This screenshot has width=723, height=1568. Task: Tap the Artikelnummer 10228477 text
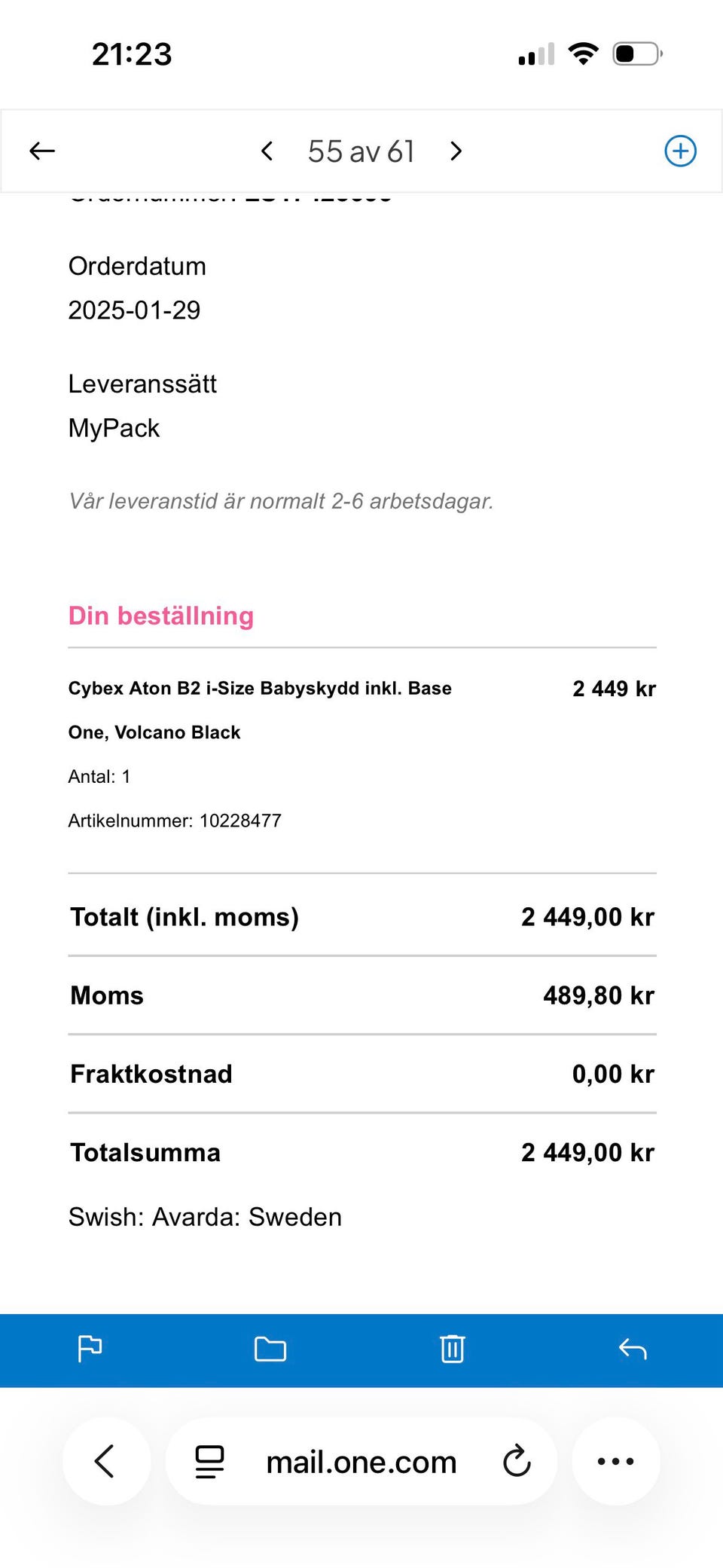(175, 821)
